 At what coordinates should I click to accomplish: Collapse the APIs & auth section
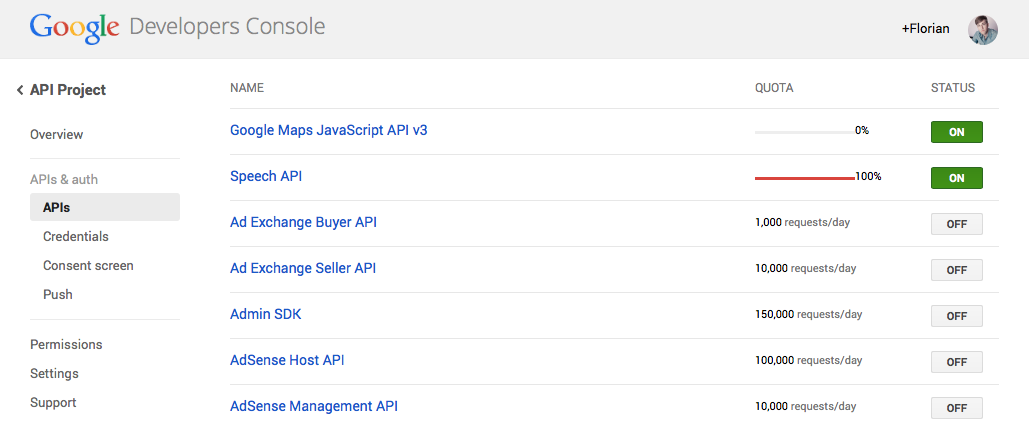point(64,179)
